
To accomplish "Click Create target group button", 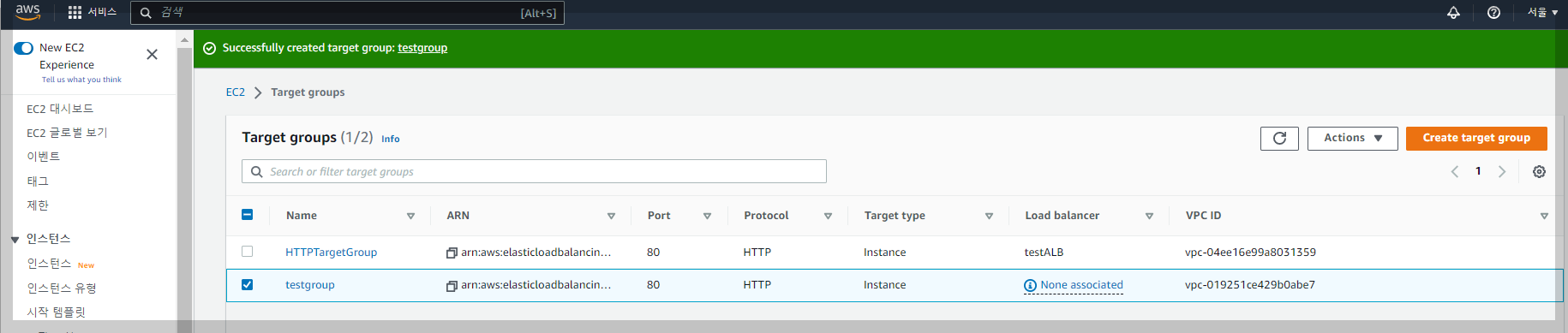I will [x=1476, y=138].
